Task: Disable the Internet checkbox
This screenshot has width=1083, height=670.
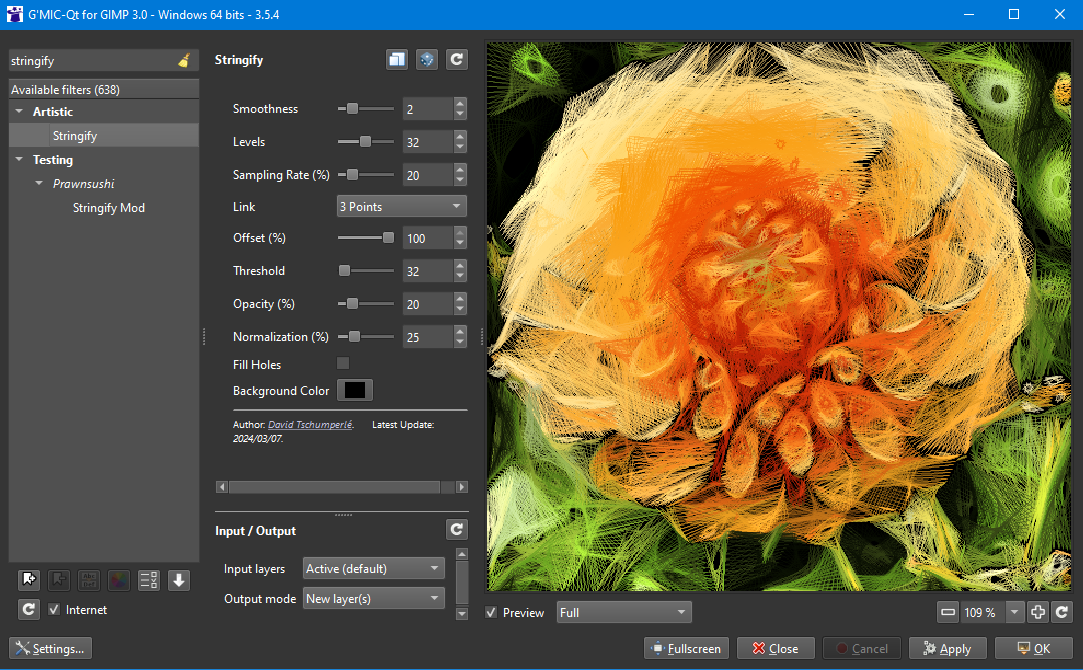Action: click(x=53, y=609)
